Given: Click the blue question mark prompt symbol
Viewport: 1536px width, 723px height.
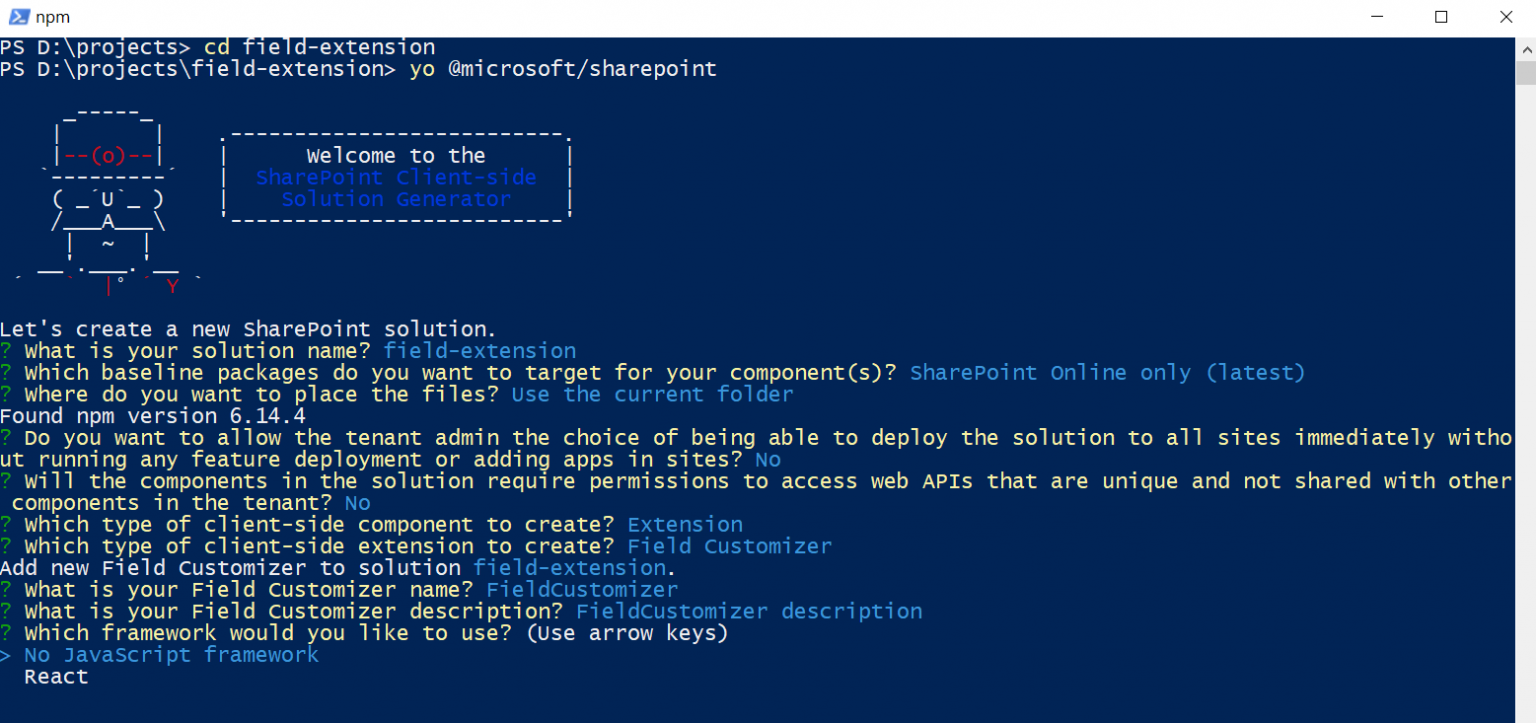Looking at the screenshot, I should [x=8, y=350].
